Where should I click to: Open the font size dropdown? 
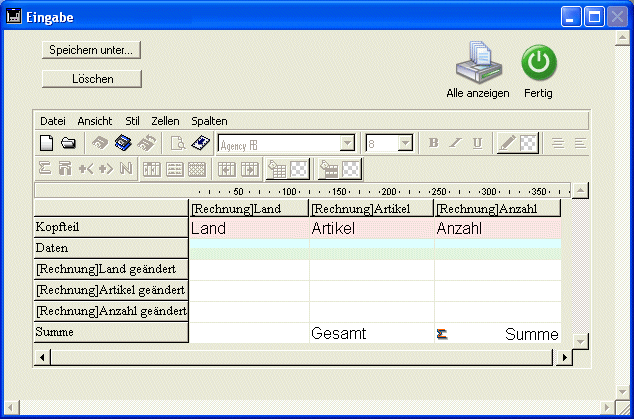pos(405,143)
